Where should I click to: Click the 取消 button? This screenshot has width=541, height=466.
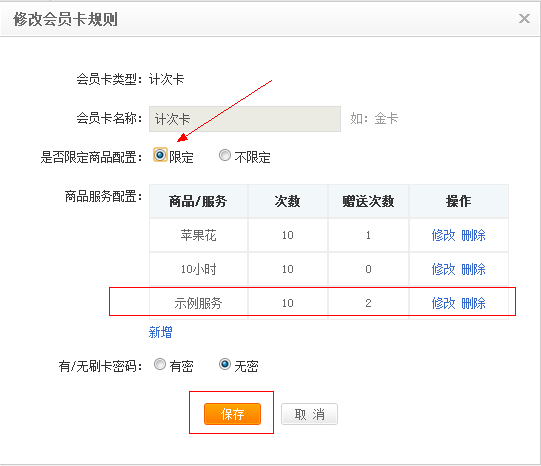point(309,414)
